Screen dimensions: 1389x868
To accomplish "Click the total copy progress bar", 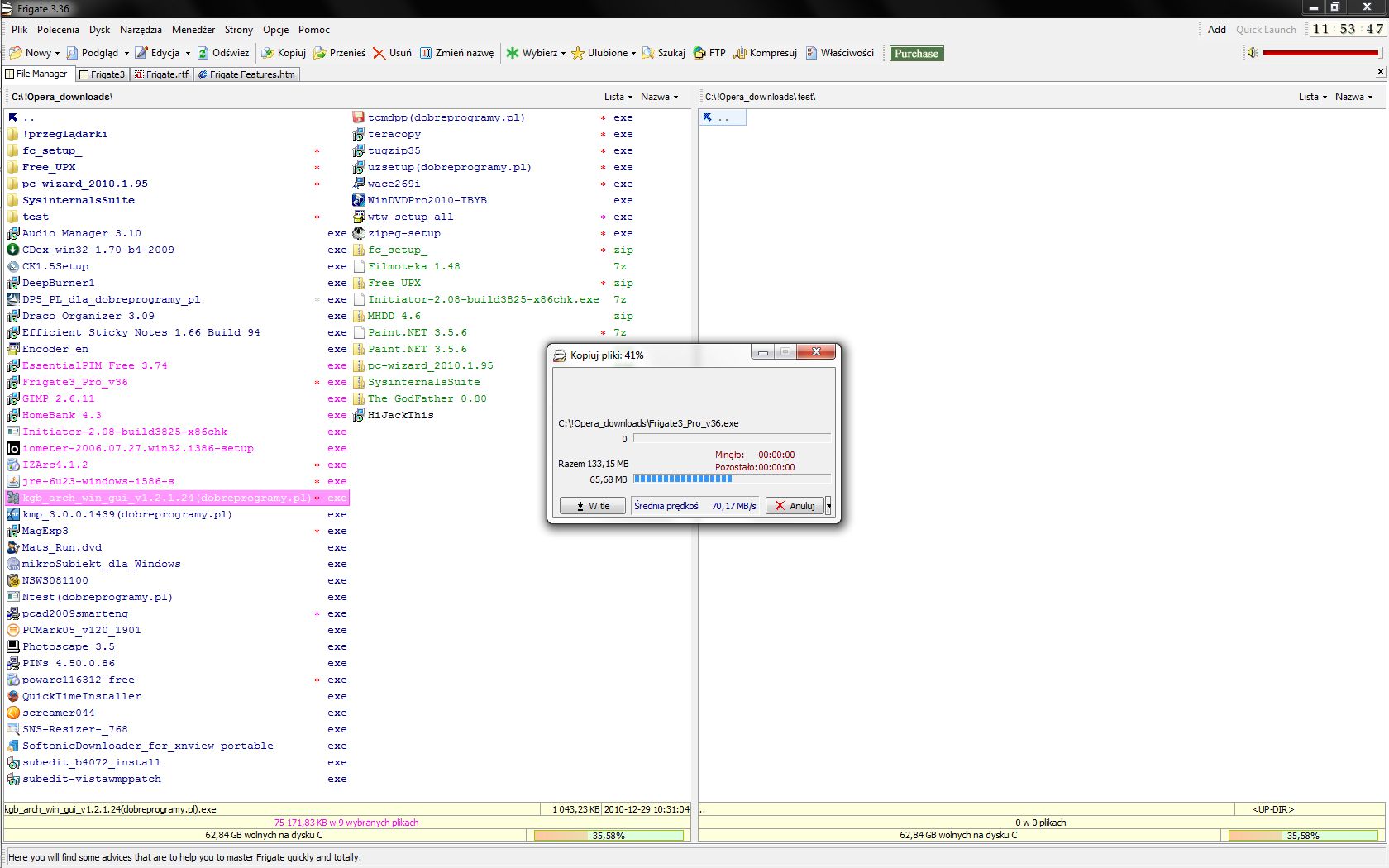I will coord(732,479).
